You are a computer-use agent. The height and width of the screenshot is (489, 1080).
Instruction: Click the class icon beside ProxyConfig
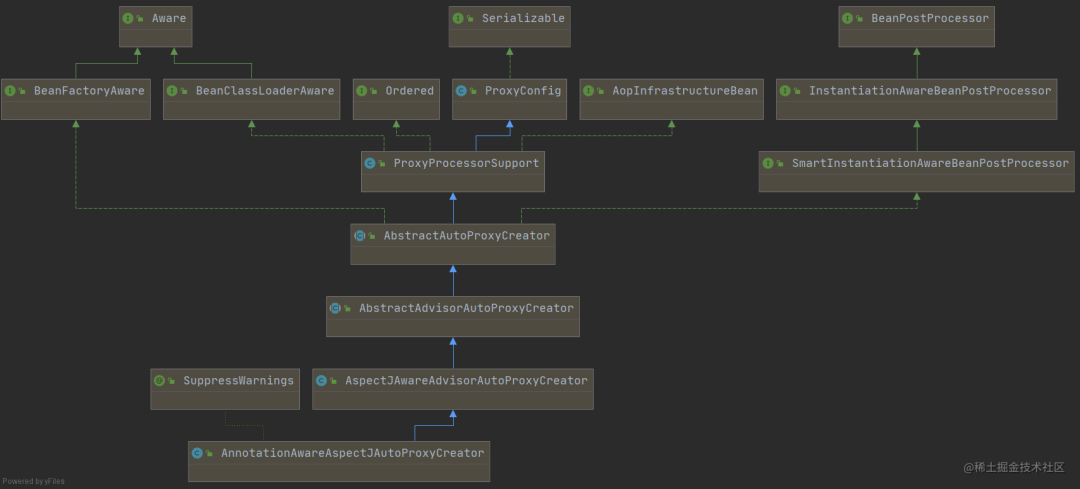coord(462,90)
